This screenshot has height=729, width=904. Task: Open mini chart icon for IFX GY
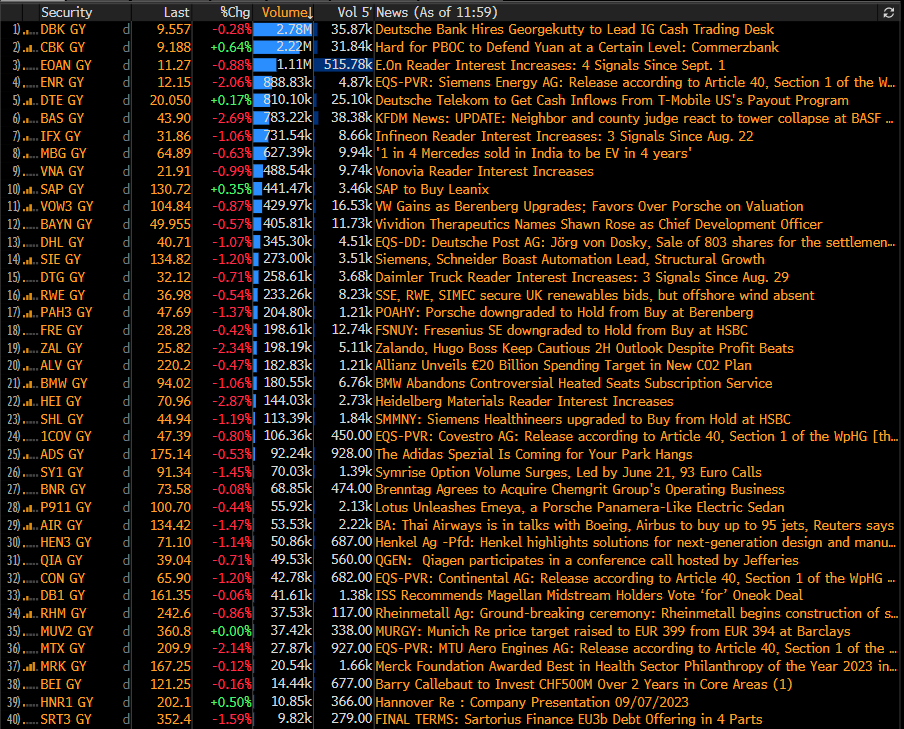31,137
